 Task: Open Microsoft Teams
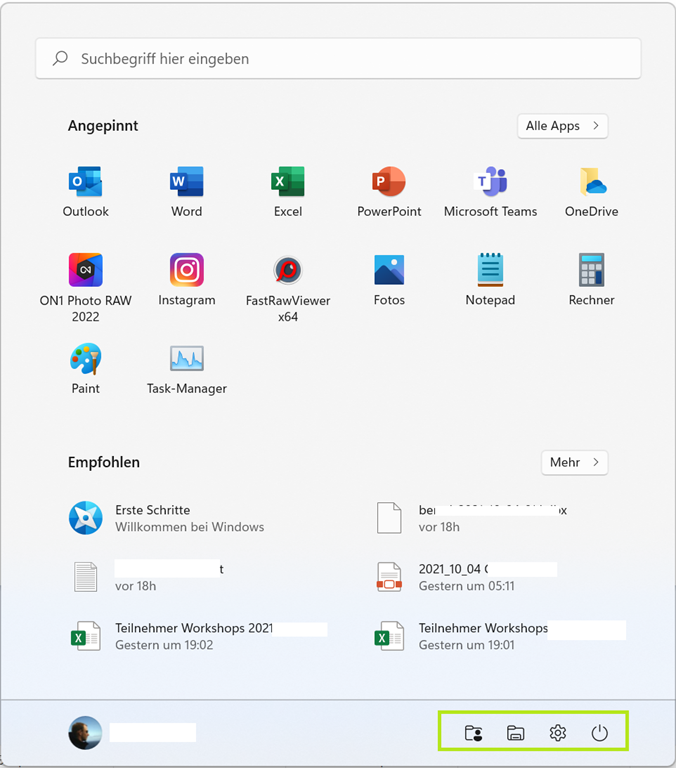490,184
